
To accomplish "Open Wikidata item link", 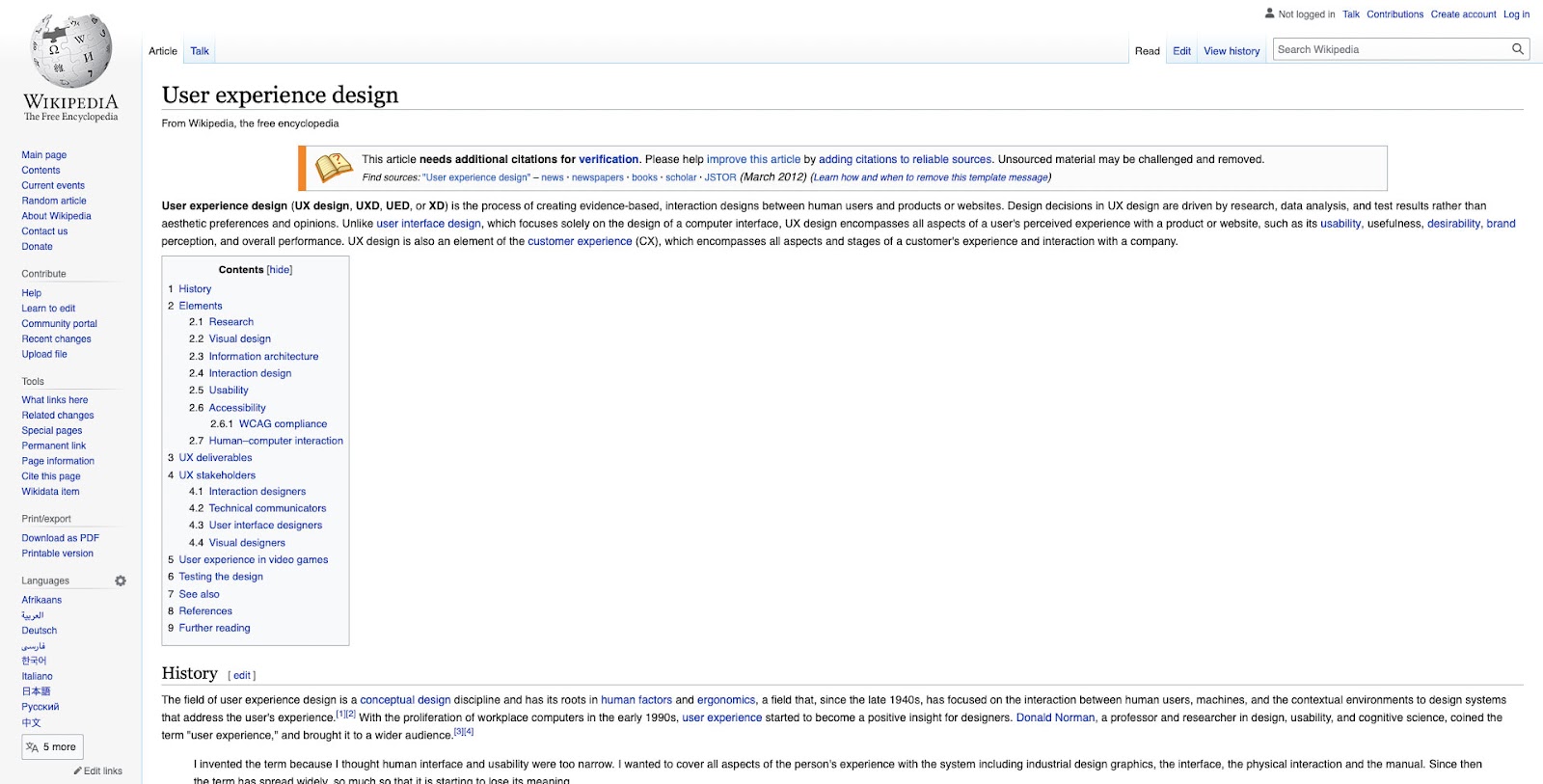I will (51, 492).
